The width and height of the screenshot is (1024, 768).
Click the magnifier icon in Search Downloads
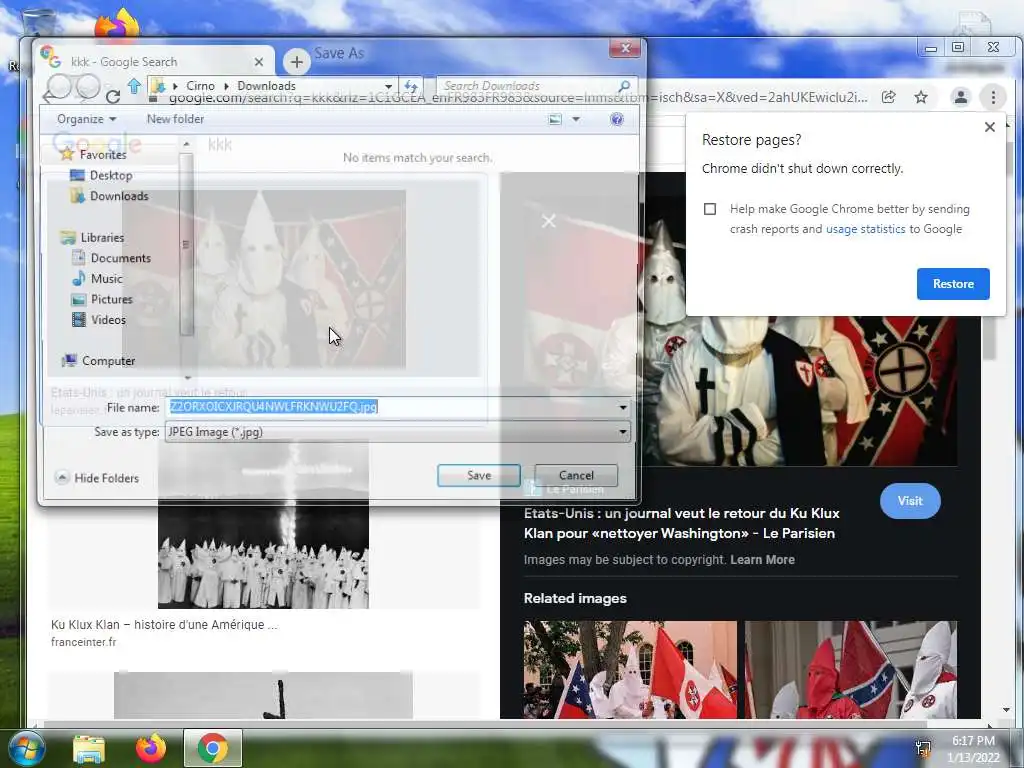coord(624,86)
